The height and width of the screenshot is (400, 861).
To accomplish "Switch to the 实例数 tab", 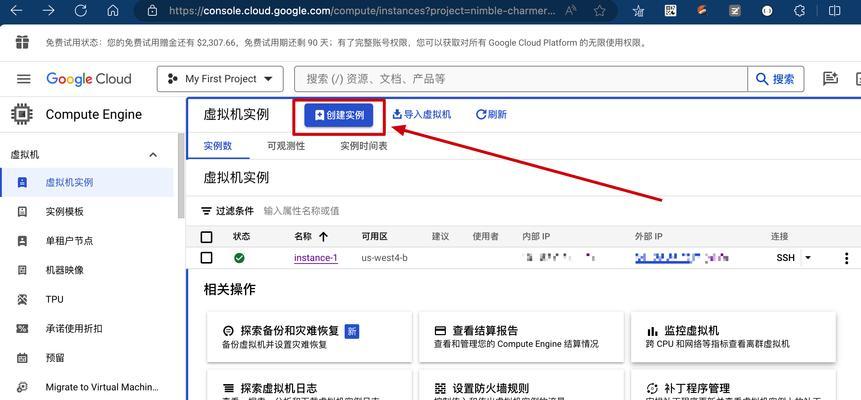I will [x=218, y=146].
